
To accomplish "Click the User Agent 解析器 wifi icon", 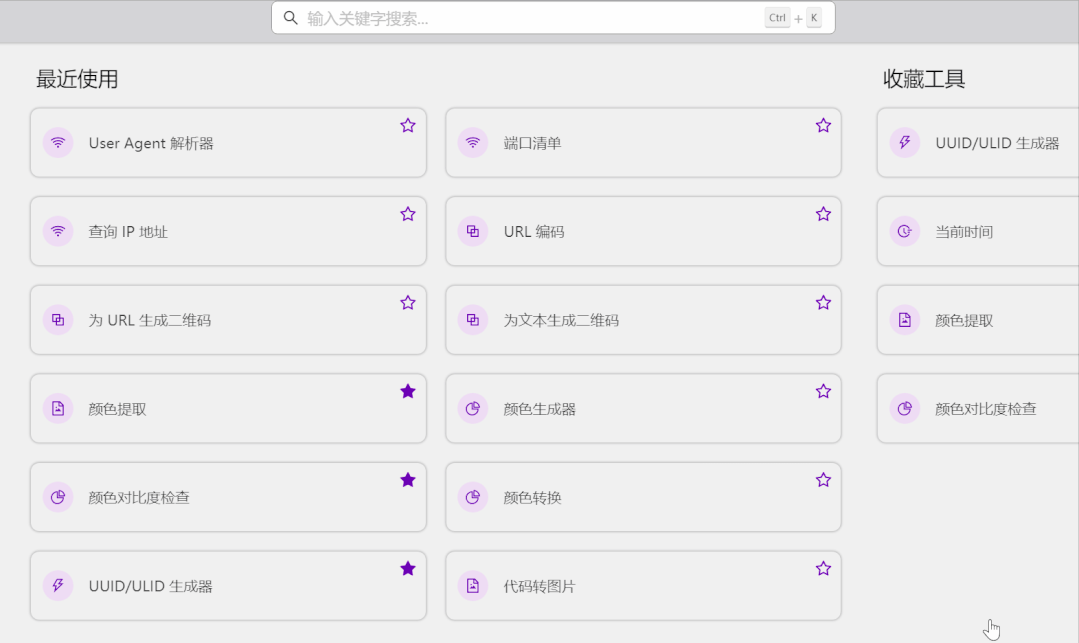I will coord(58,143).
